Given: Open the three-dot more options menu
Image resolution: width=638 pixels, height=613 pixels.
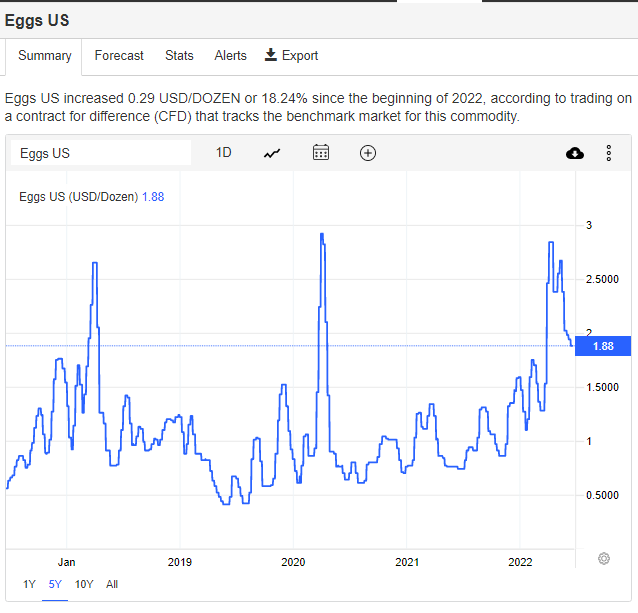Looking at the screenshot, I should pyautogui.click(x=608, y=153).
